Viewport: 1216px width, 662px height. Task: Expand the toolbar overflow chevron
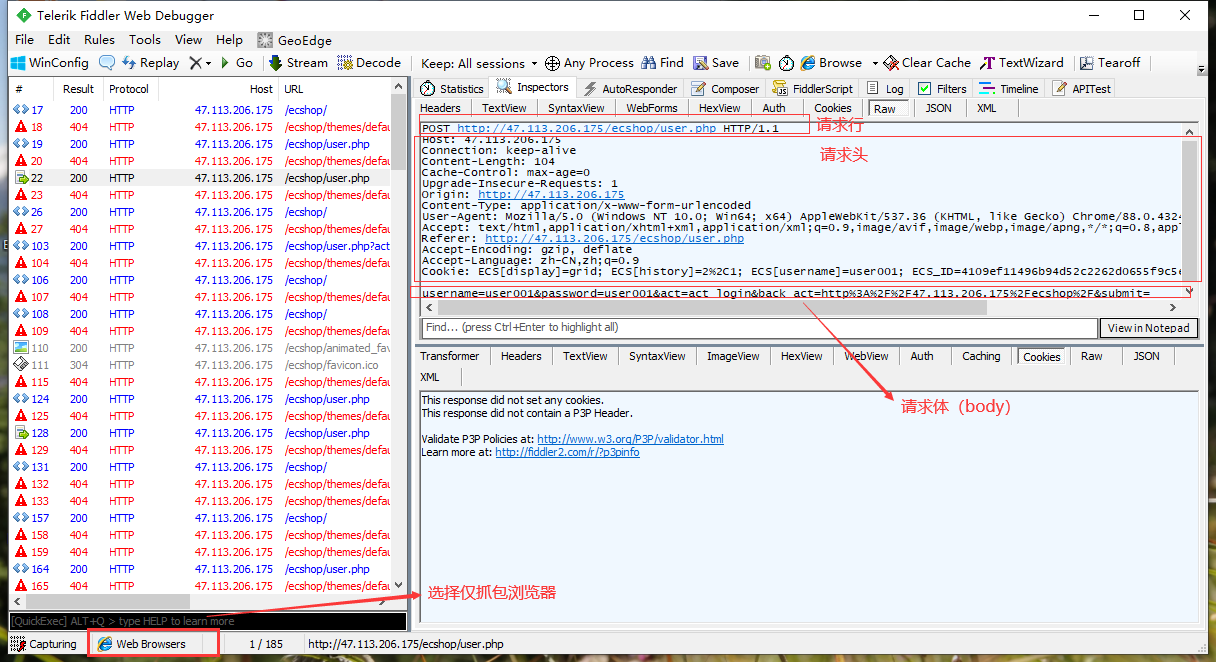click(x=1200, y=68)
